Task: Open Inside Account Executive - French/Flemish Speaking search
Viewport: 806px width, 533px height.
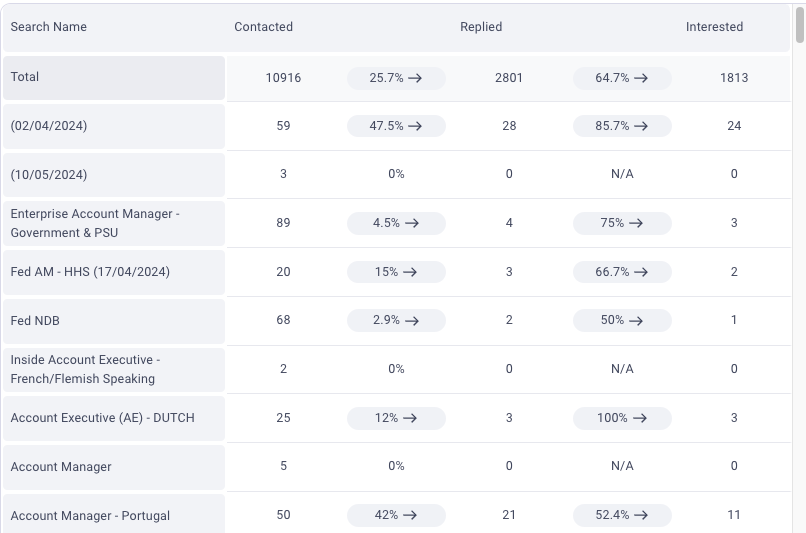Action: pos(114,370)
